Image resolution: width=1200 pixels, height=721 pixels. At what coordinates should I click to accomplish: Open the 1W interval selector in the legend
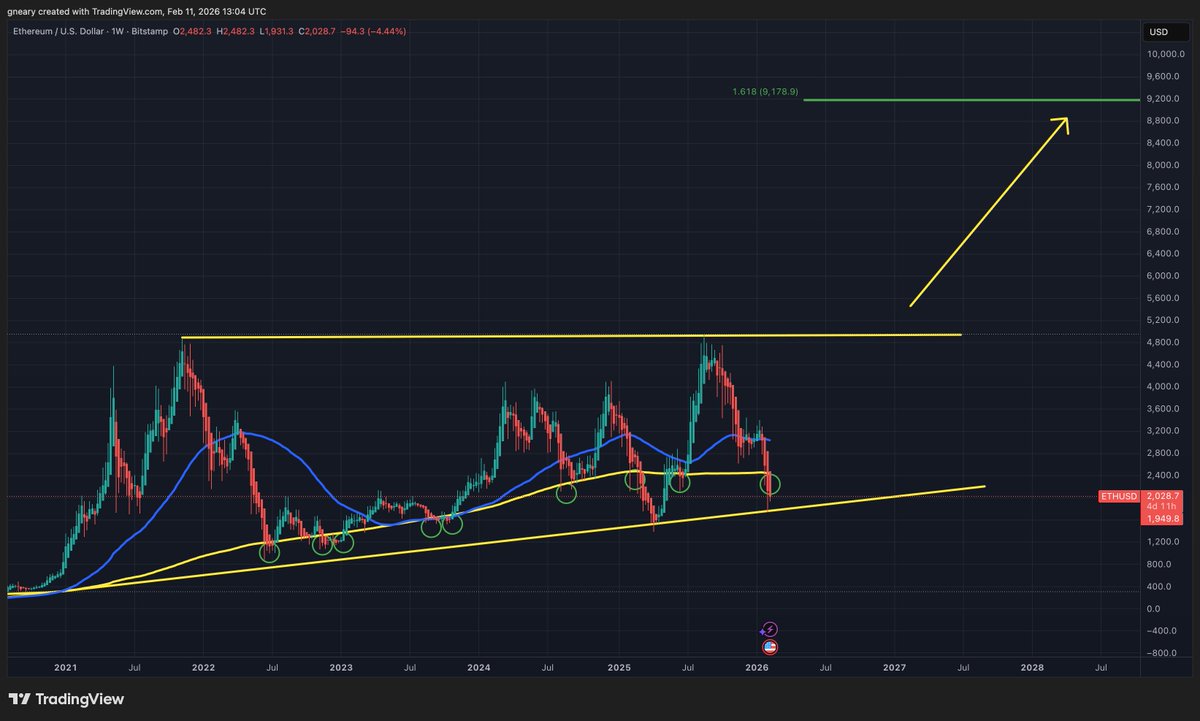[117, 31]
